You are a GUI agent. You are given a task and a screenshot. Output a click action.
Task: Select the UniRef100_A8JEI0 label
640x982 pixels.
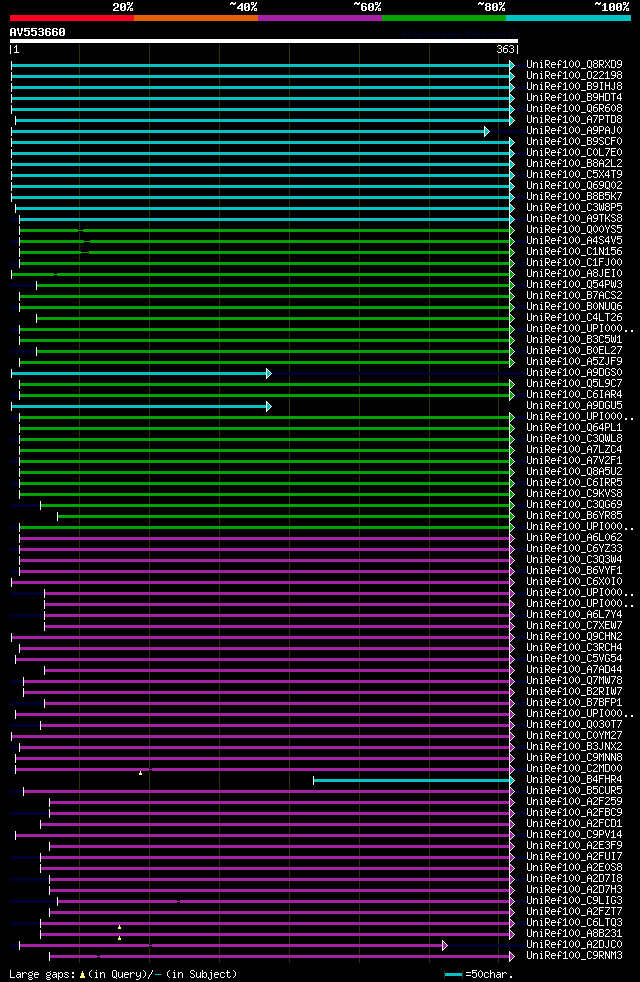click(x=574, y=274)
